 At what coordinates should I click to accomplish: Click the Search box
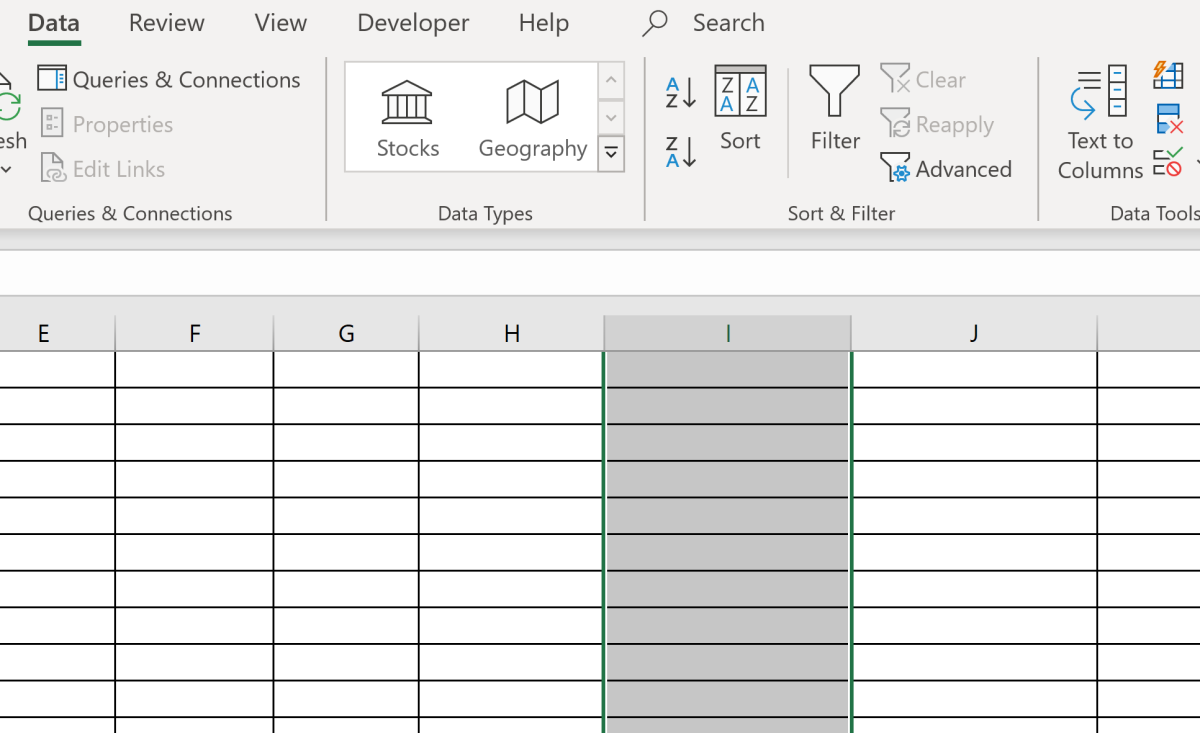click(729, 23)
